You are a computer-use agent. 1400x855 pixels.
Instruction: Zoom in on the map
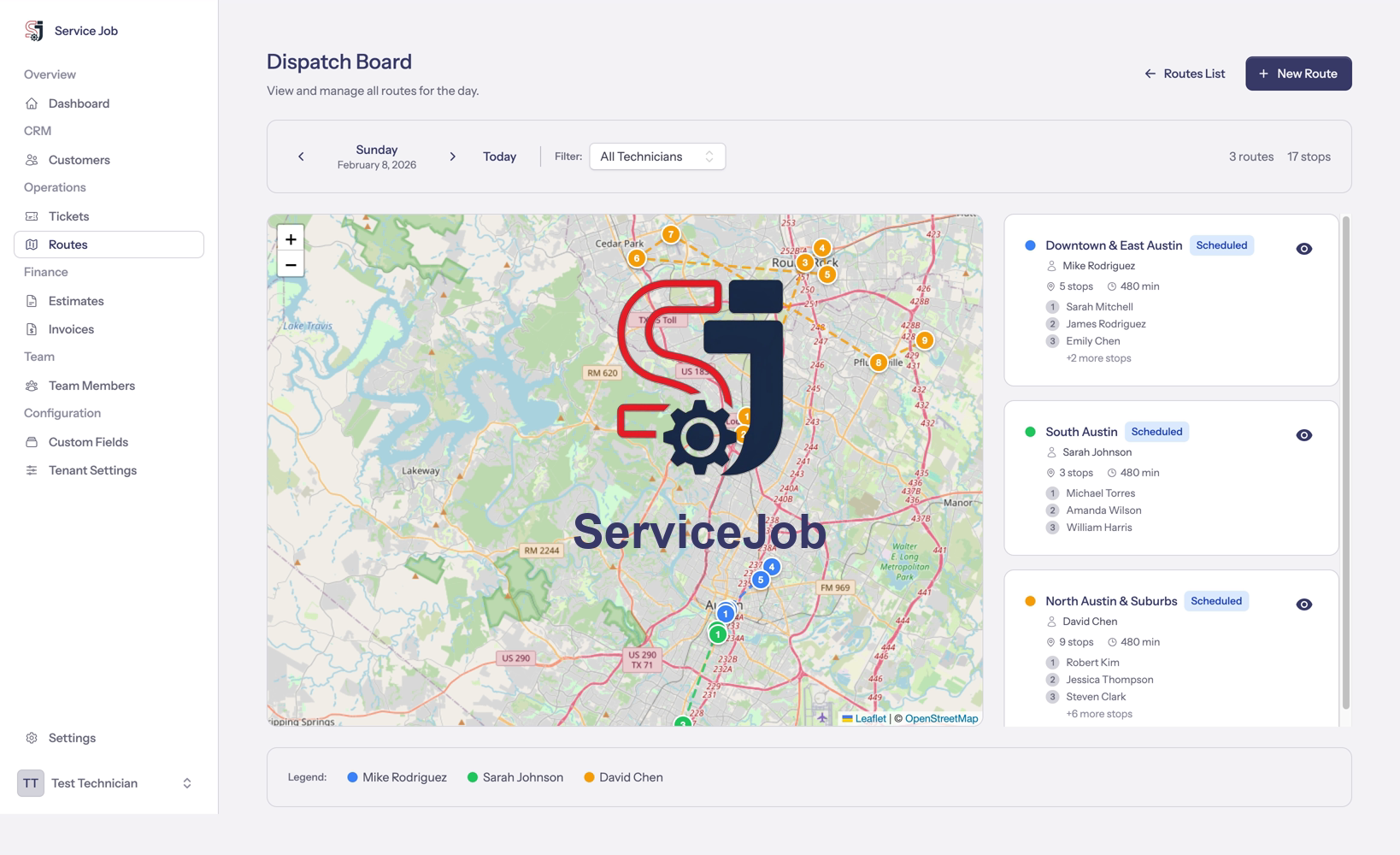click(290, 238)
